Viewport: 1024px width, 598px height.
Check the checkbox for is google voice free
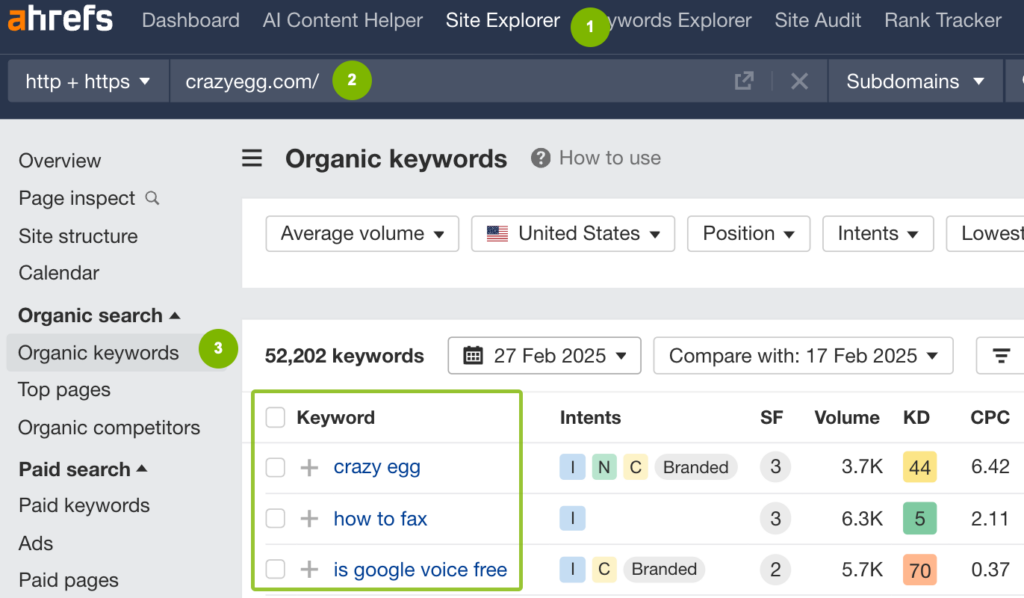(275, 568)
